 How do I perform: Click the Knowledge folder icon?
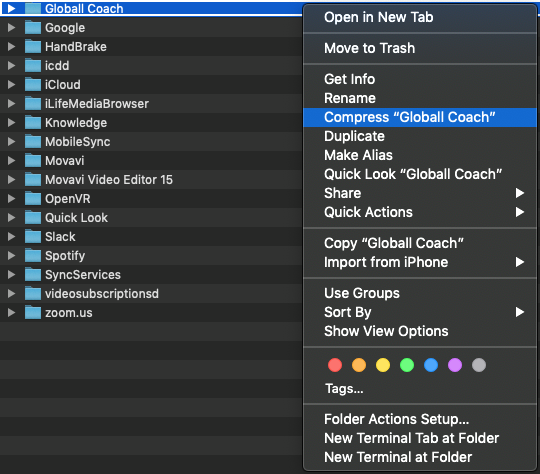pos(33,122)
